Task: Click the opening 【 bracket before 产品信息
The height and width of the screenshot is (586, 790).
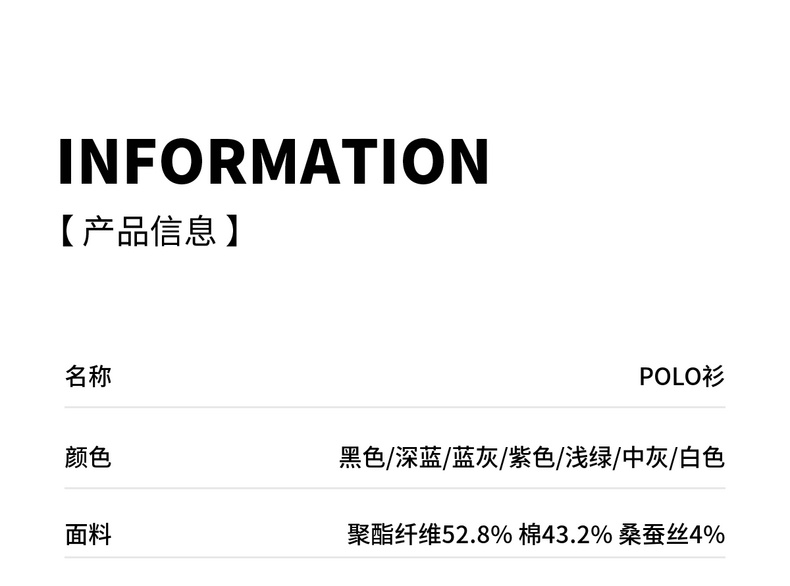Action: pos(66,231)
